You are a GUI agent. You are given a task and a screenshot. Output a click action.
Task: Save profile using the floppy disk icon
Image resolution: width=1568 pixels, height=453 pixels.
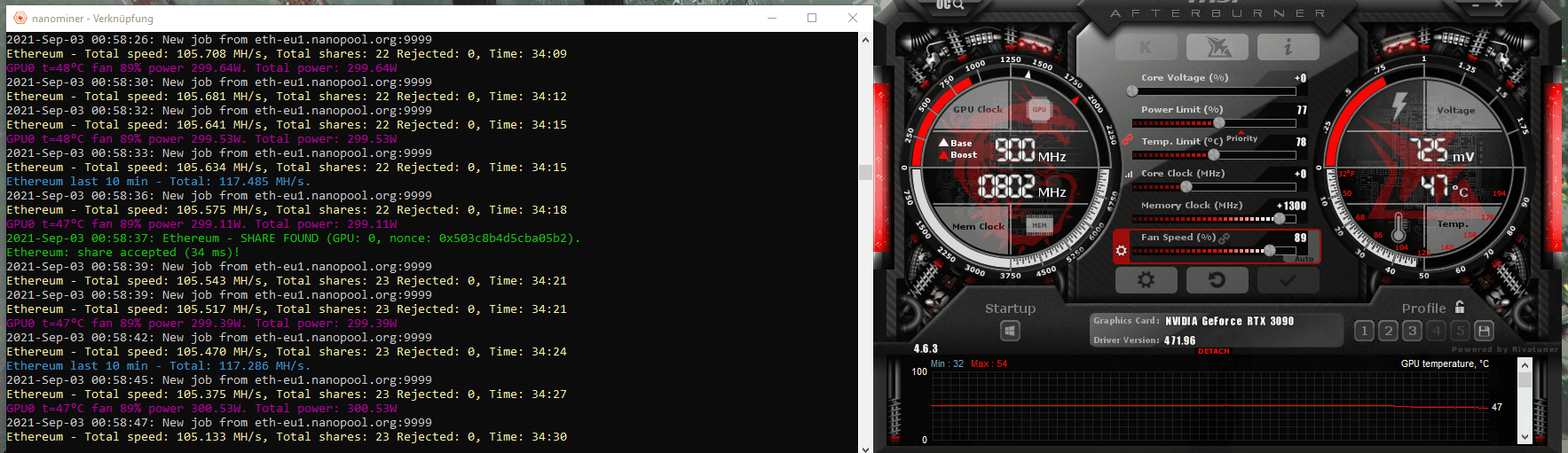point(1484,331)
